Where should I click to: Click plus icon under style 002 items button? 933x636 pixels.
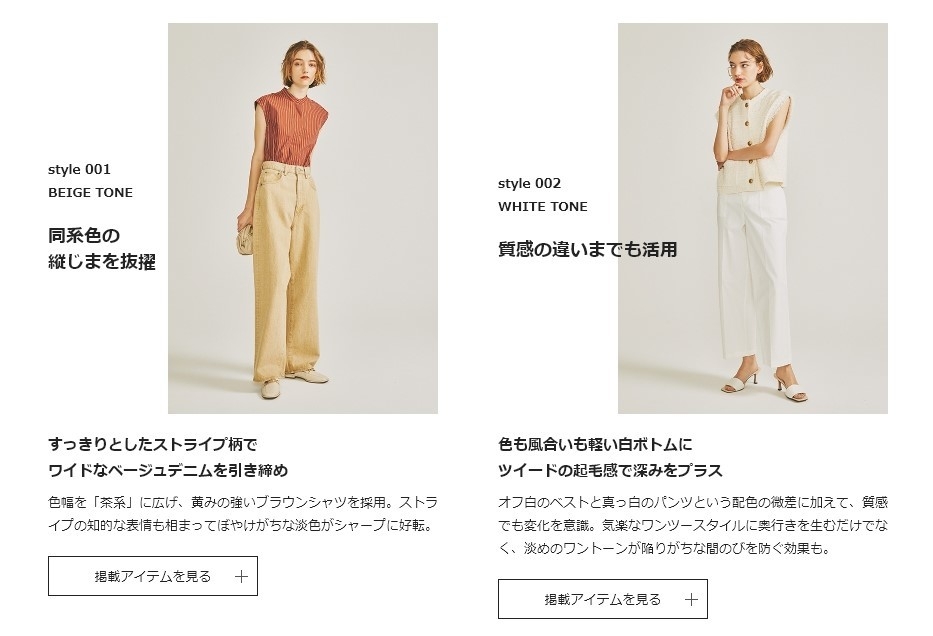tap(691, 599)
